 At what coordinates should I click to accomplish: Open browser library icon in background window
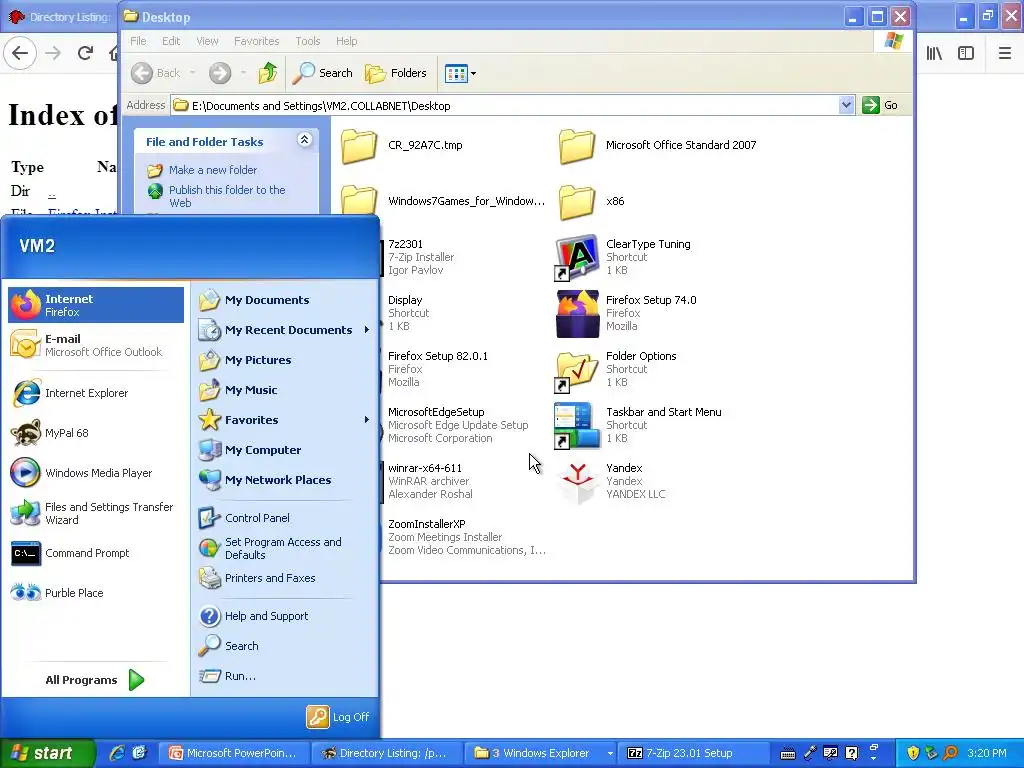[935, 53]
